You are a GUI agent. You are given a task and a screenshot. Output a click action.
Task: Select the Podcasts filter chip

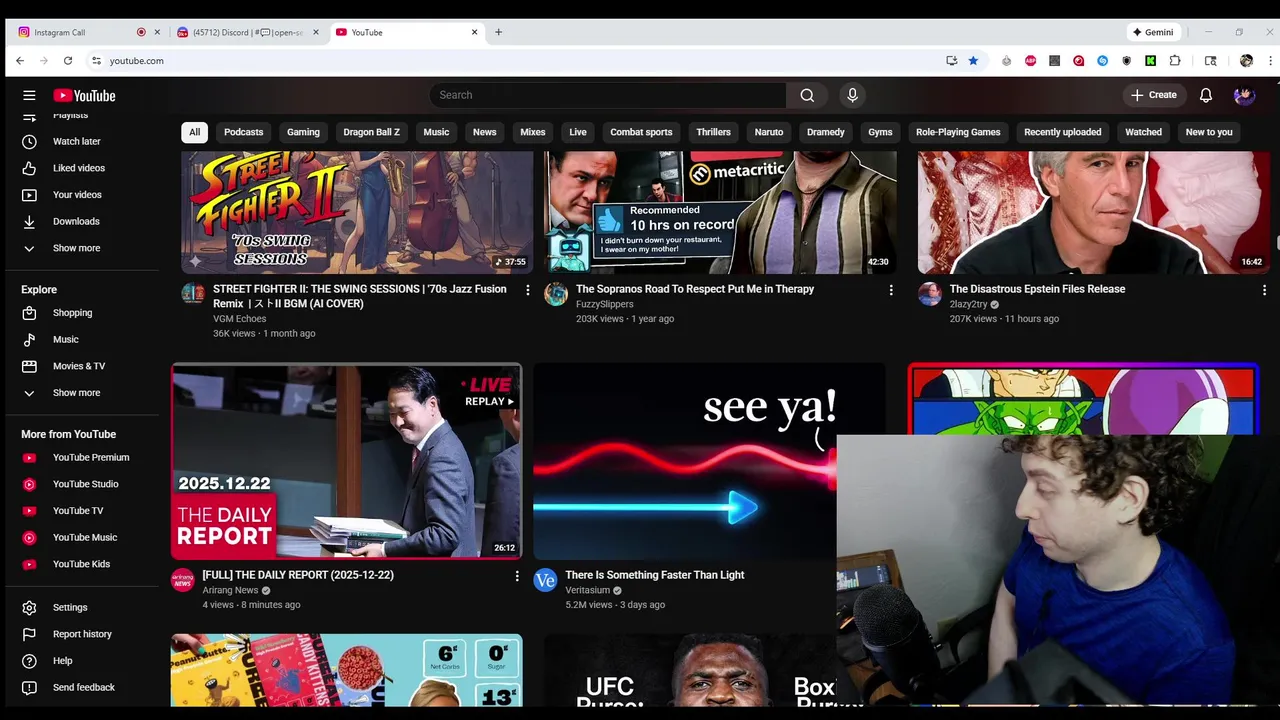click(244, 132)
